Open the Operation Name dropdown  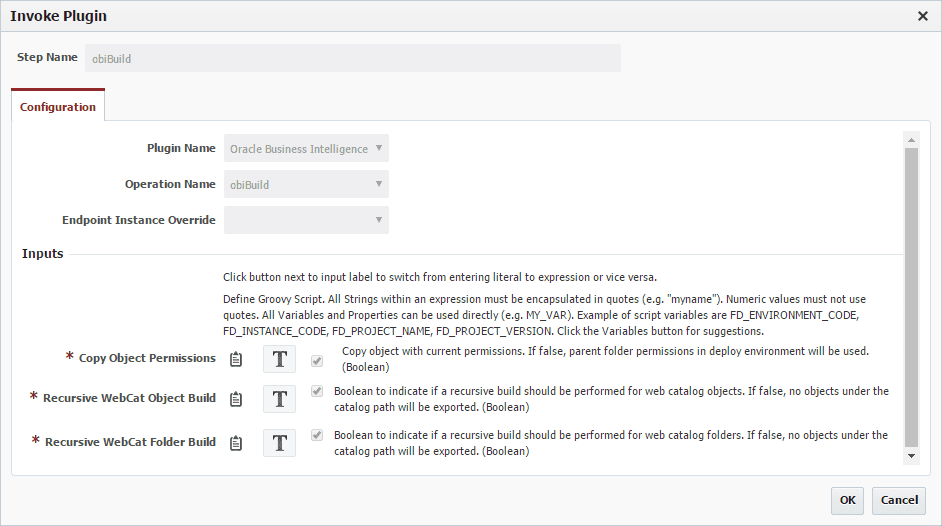coord(306,184)
